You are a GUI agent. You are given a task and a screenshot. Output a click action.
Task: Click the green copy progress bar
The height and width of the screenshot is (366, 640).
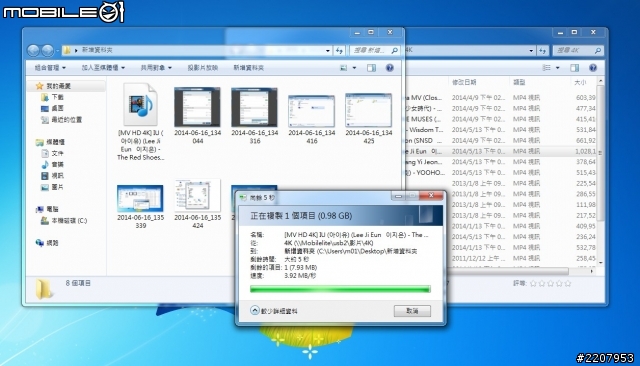point(340,289)
